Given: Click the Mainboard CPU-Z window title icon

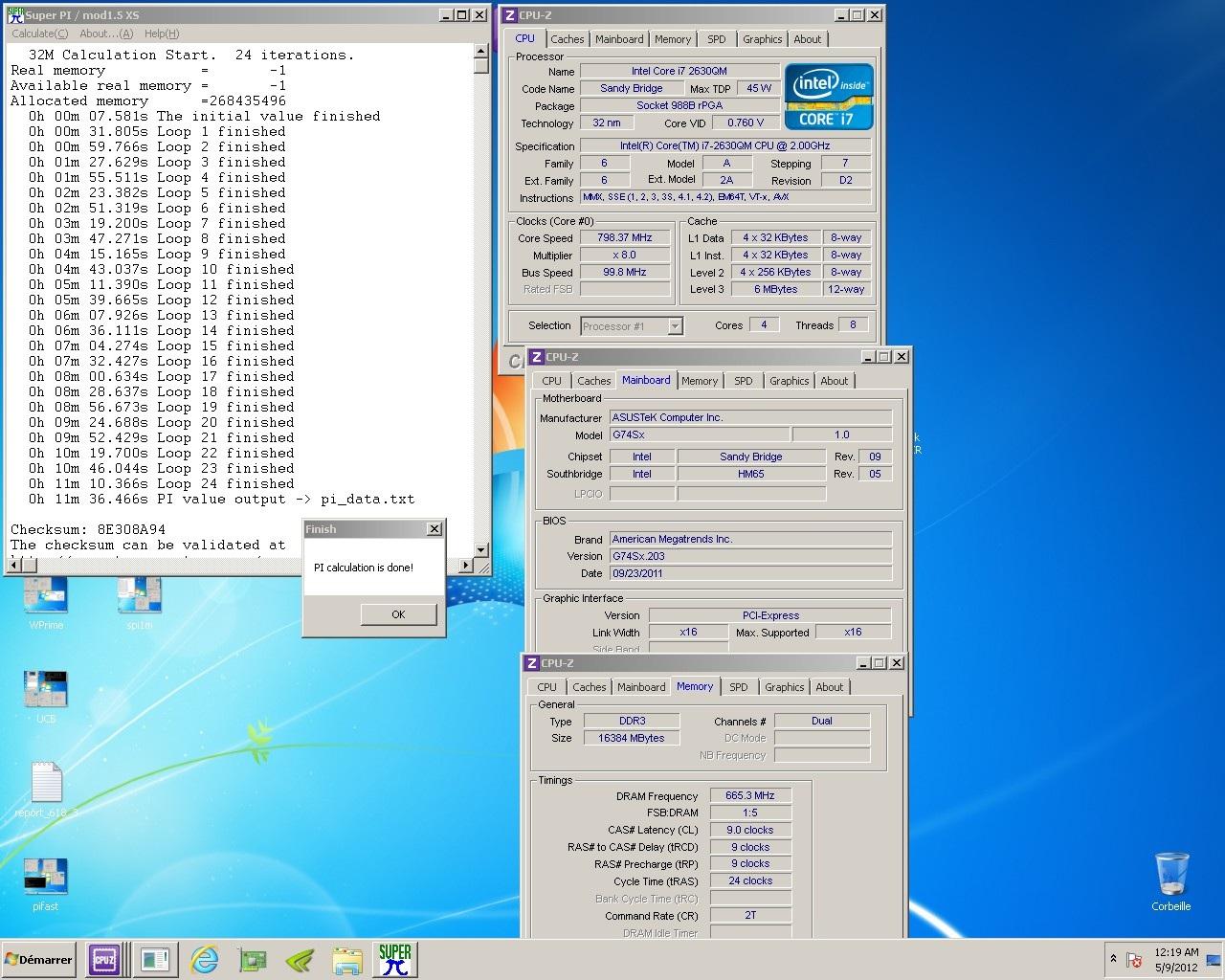Looking at the screenshot, I should pos(536,357).
